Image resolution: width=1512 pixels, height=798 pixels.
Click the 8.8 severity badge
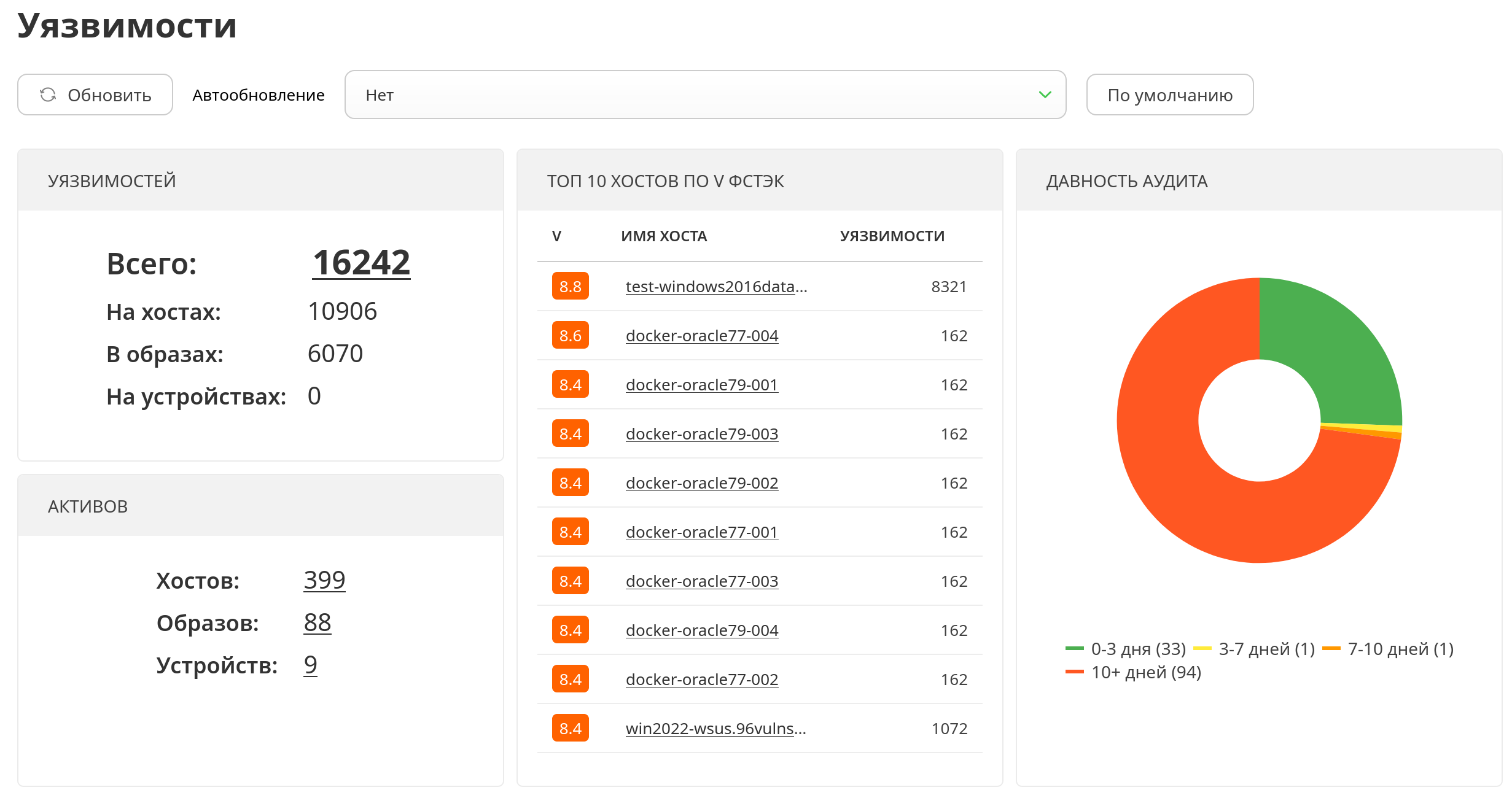pyautogui.click(x=570, y=287)
